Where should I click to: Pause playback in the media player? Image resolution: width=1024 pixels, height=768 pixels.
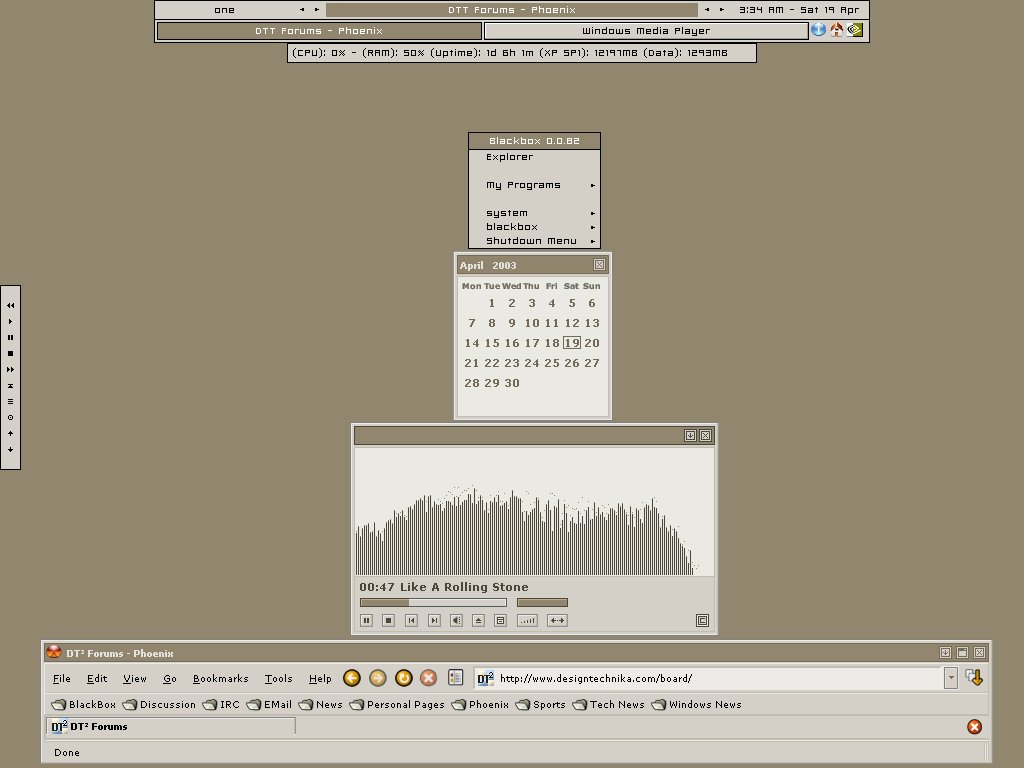[x=366, y=621]
